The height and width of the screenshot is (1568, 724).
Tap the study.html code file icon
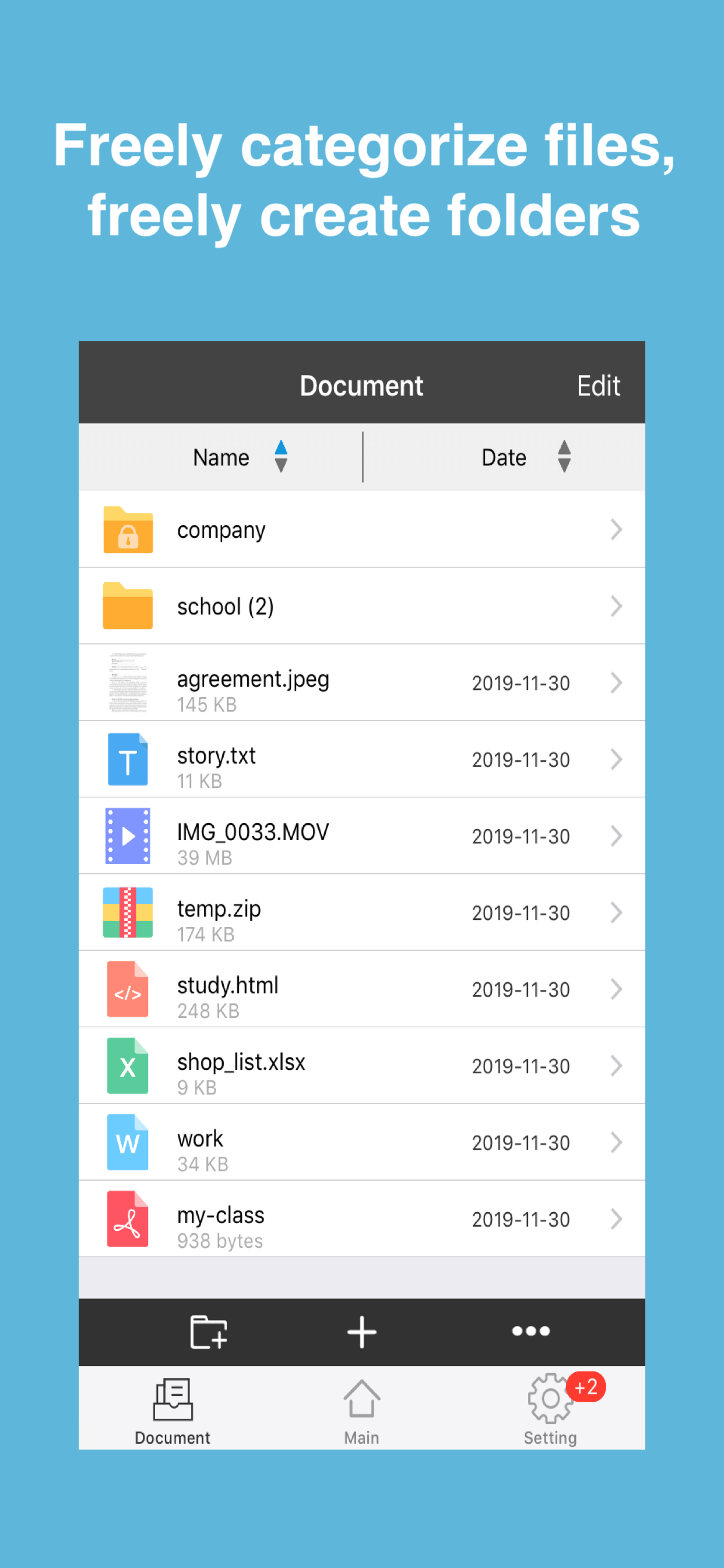[128, 989]
